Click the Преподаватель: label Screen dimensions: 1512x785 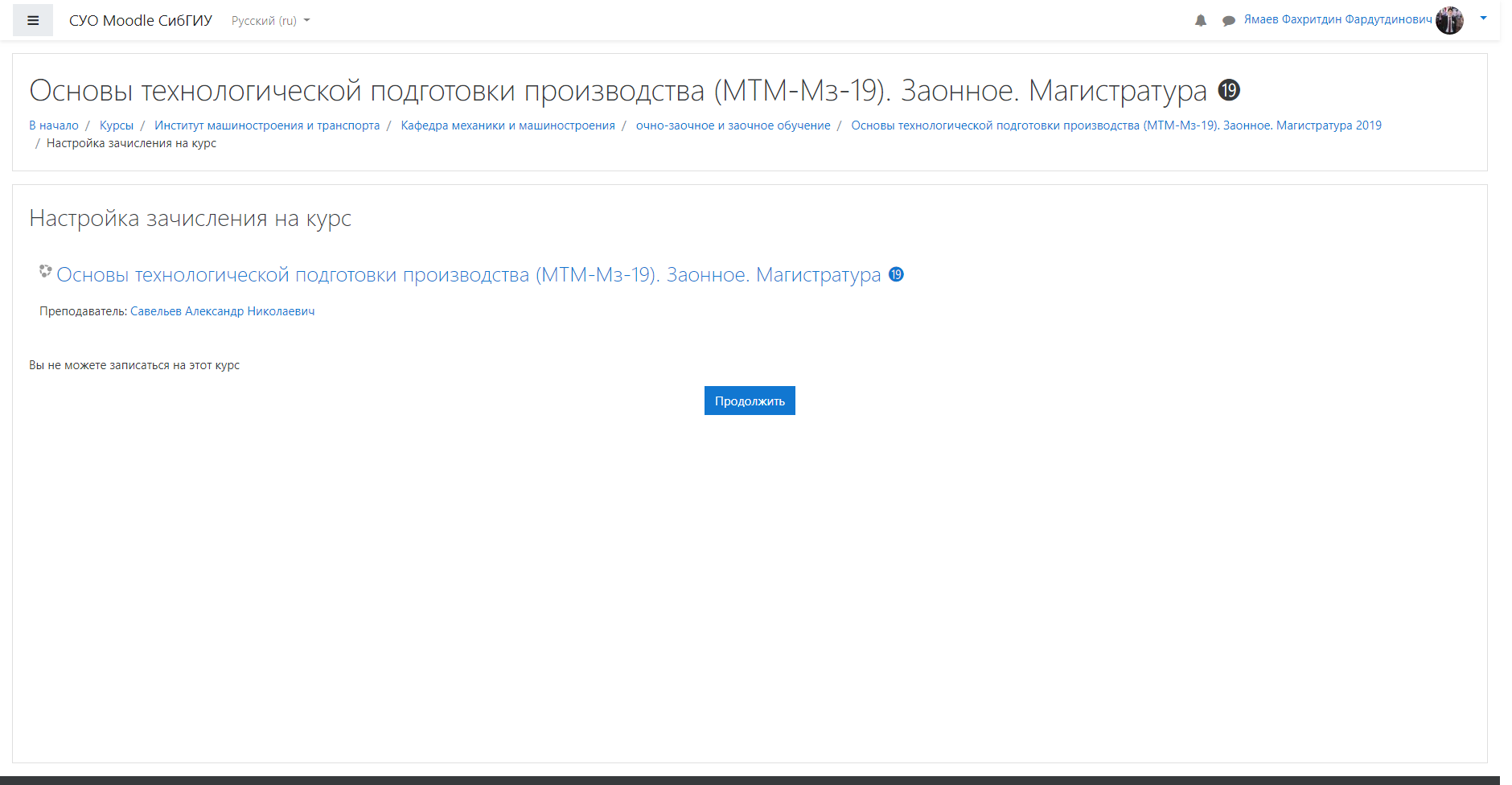84,311
